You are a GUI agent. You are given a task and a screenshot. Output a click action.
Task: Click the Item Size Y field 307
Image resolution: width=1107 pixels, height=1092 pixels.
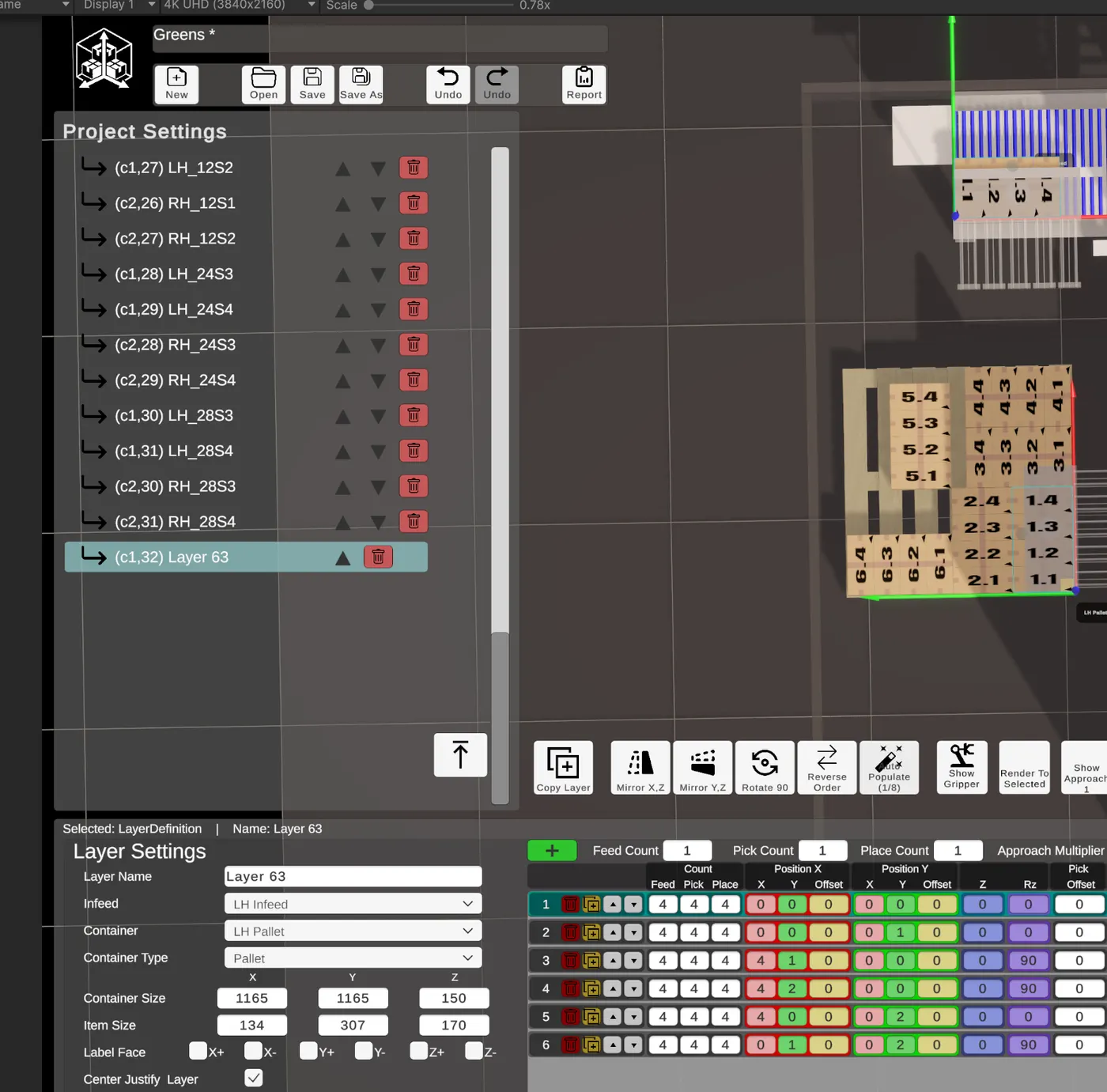click(353, 1025)
